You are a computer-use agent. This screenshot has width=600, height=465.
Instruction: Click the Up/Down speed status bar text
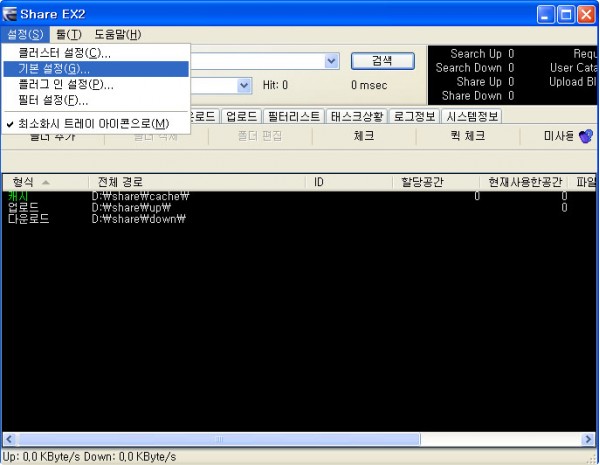(90, 457)
